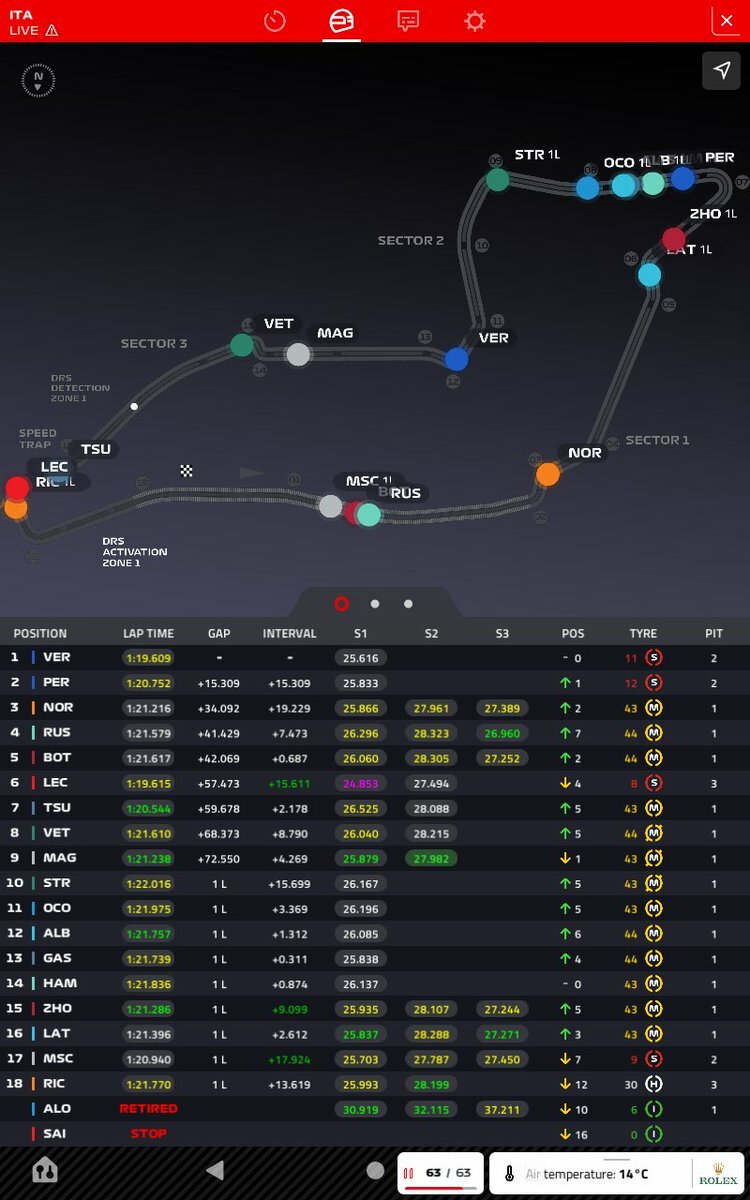Tap the circle home navigation button

(x=375, y=1171)
